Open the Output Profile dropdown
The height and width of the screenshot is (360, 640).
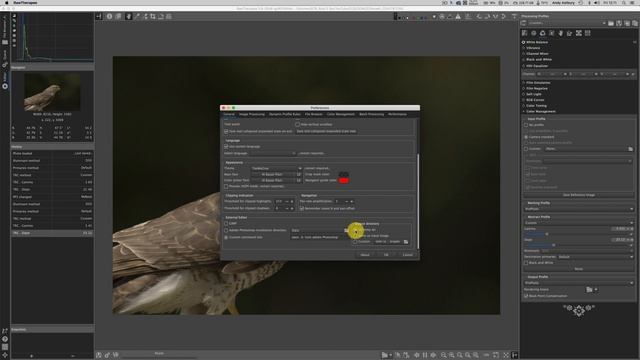578,282
